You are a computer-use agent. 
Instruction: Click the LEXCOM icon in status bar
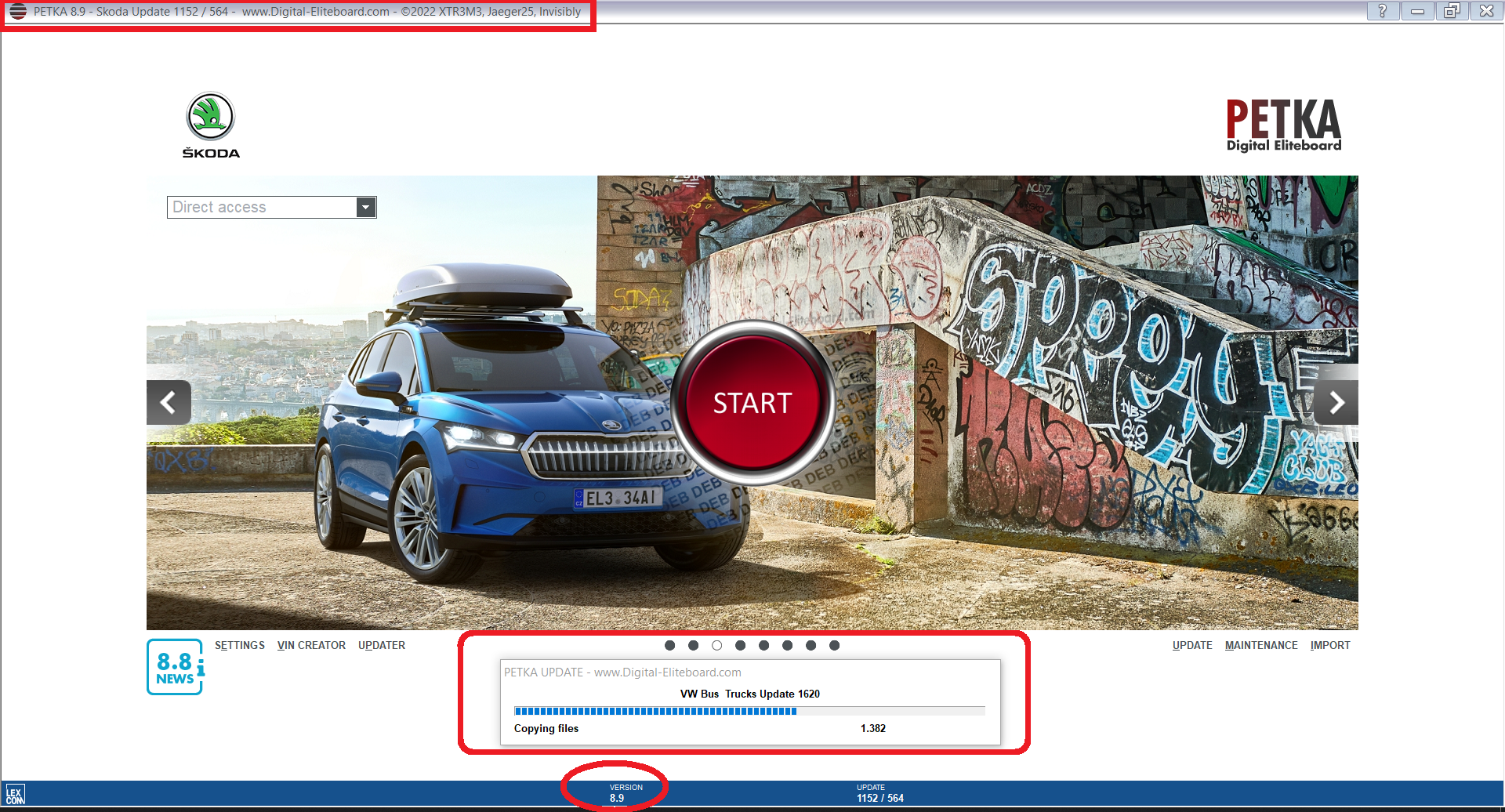point(15,795)
